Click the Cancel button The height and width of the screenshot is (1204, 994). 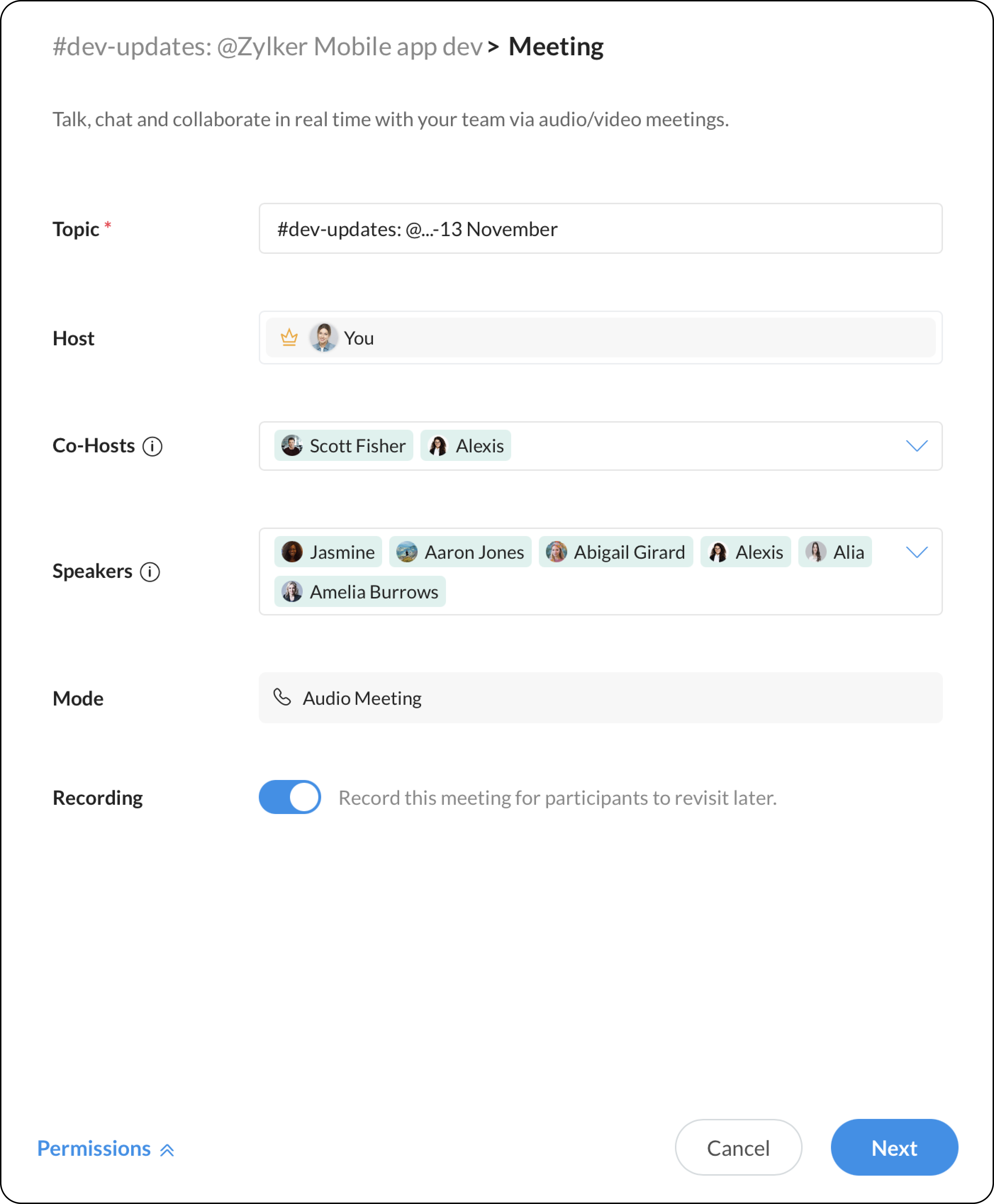click(x=738, y=1147)
